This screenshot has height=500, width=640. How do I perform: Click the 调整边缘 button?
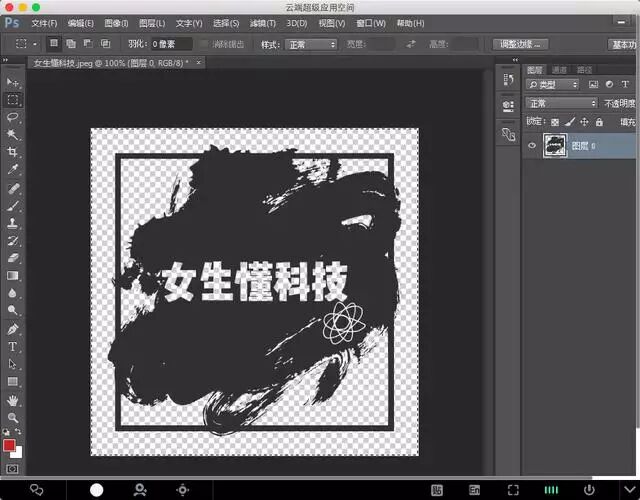click(520, 44)
